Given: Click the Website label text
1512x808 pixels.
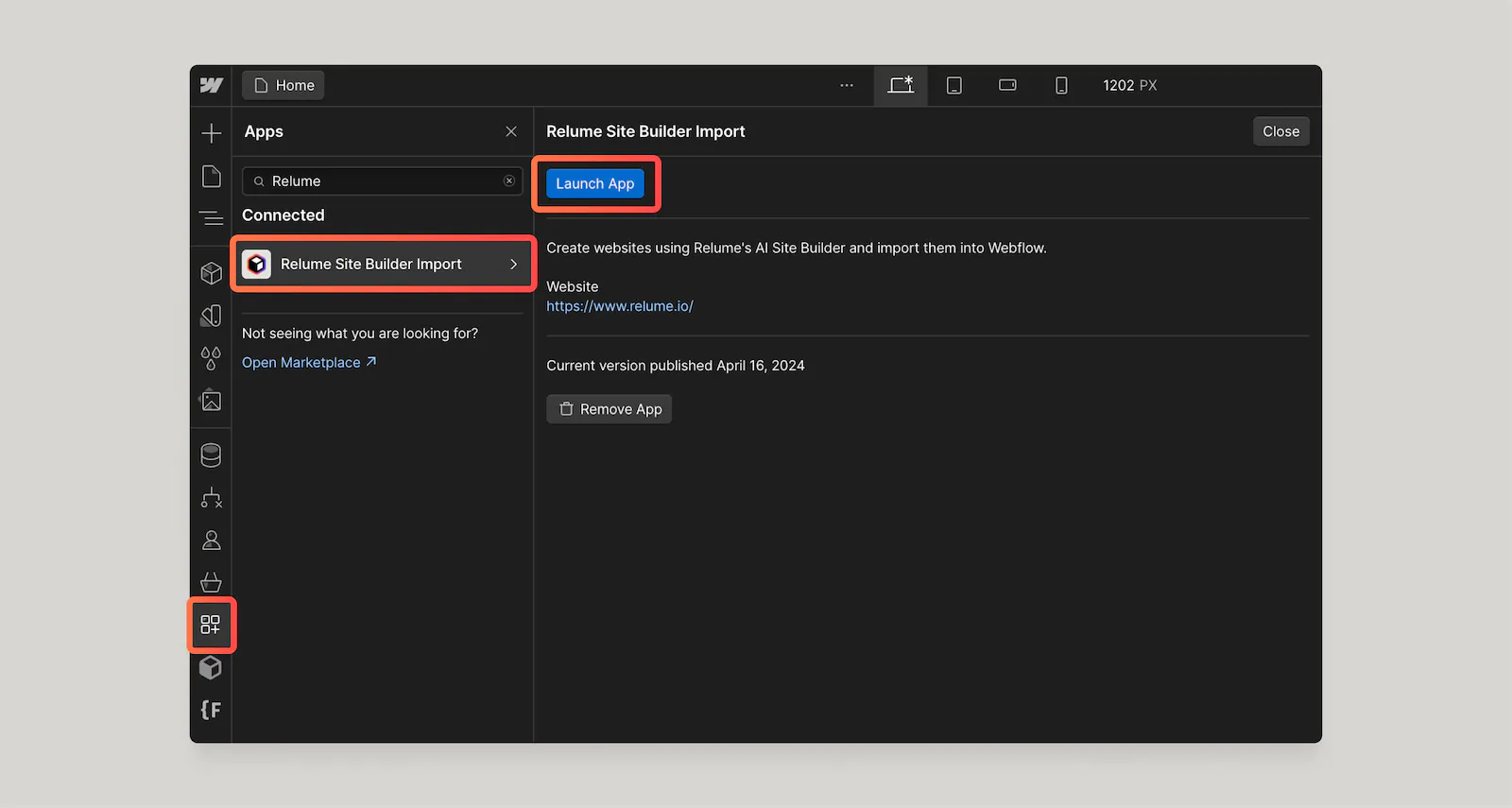Looking at the screenshot, I should click(x=573, y=286).
